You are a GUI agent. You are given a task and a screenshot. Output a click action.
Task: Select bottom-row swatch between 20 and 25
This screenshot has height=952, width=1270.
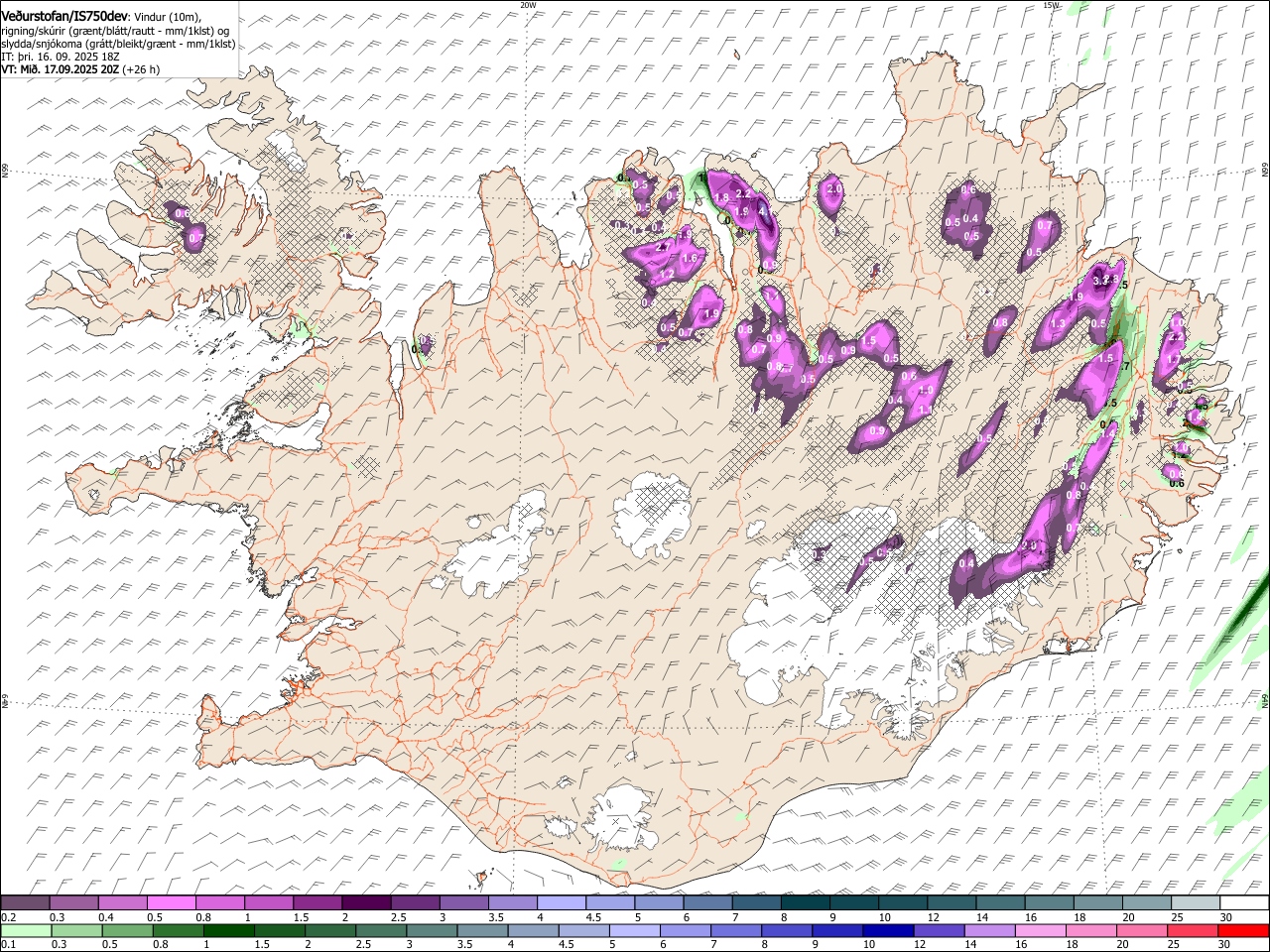1142,930
